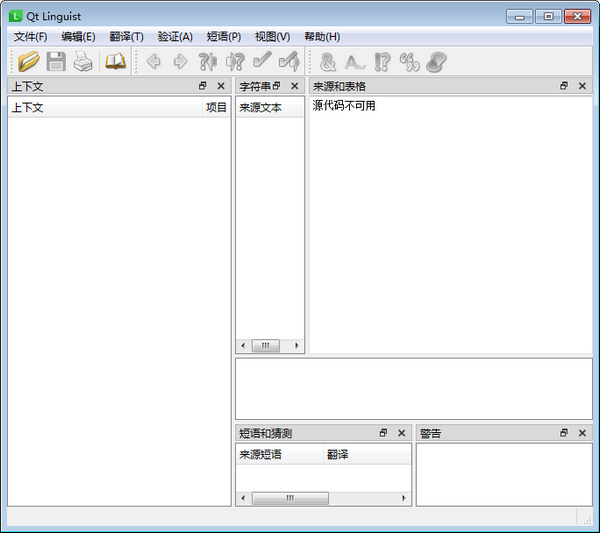Click the Print icon in toolbar
Image resolution: width=600 pixels, height=533 pixels.
click(83, 61)
